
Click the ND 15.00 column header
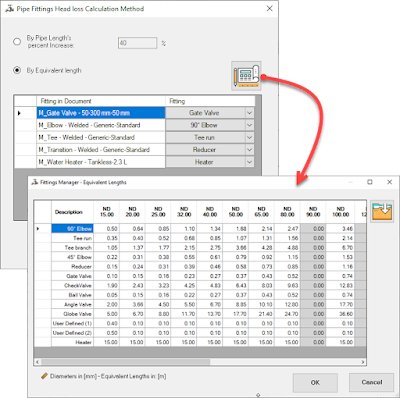pos(107,212)
